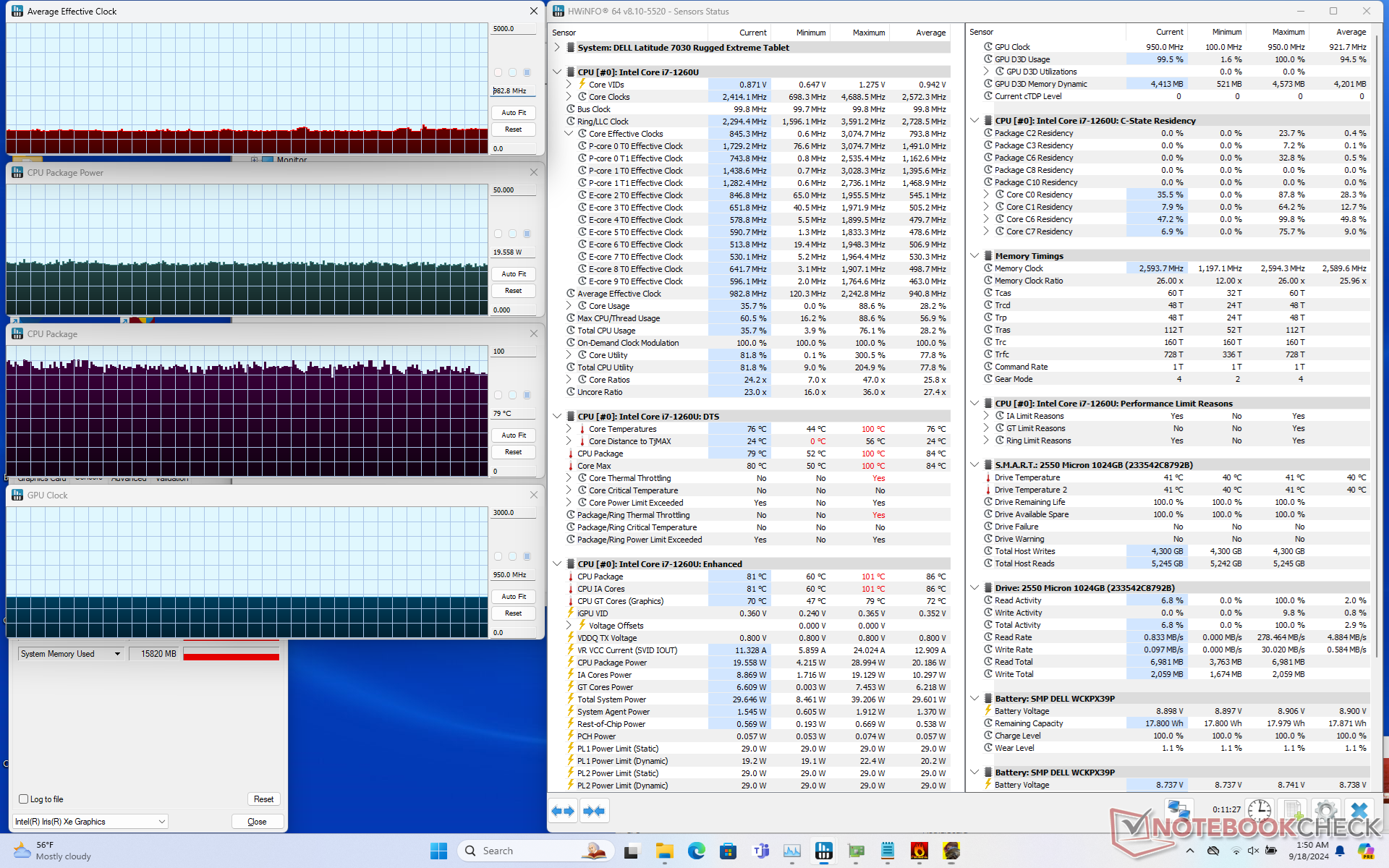Open HWiNFO remote network monitors icon

click(1178, 809)
